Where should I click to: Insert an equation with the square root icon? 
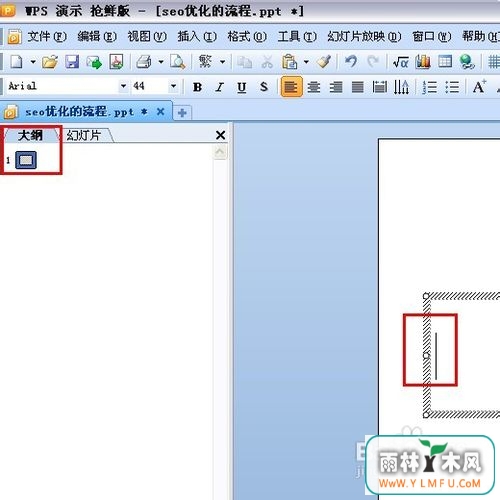click(x=400, y=62)
